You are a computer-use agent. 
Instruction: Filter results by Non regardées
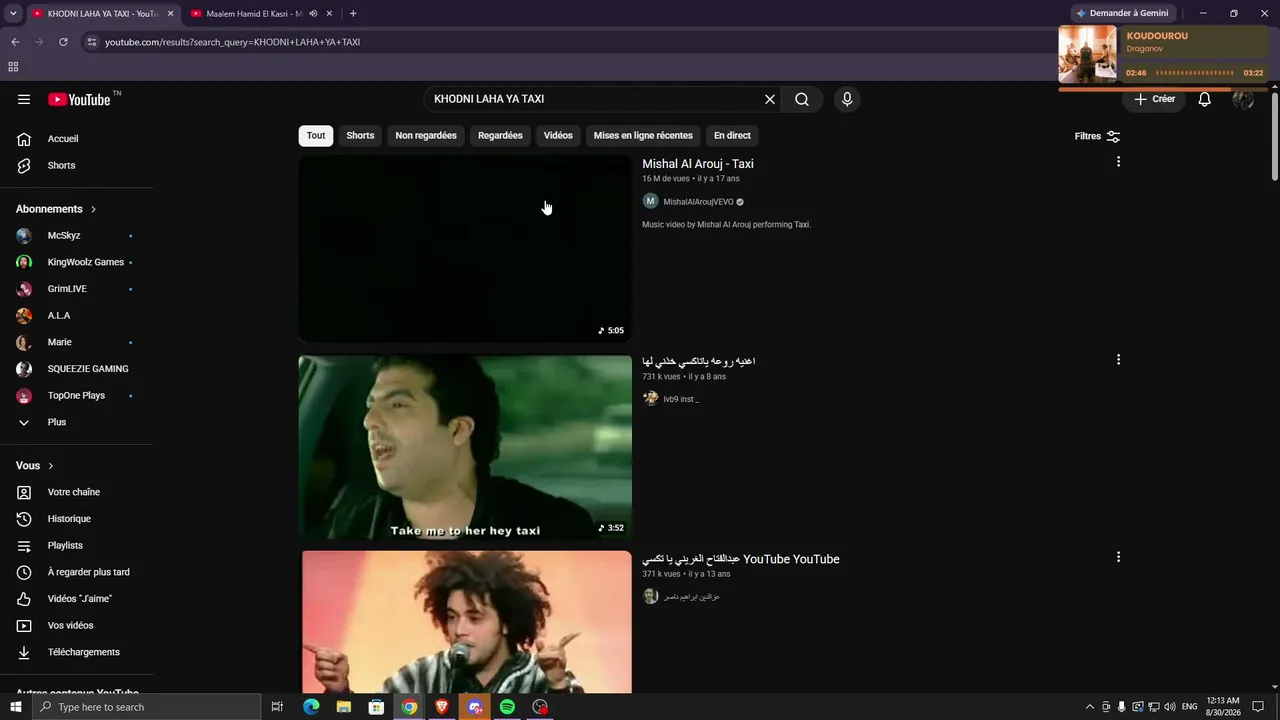coord(426,136)
